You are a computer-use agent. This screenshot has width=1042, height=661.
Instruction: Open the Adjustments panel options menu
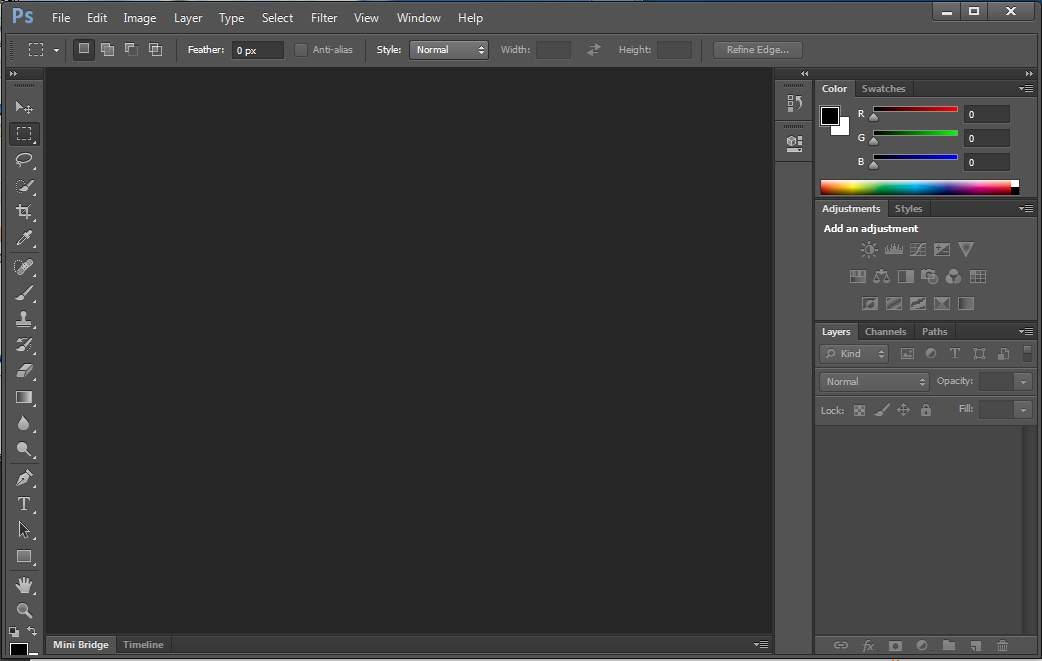coord(1026,209)
